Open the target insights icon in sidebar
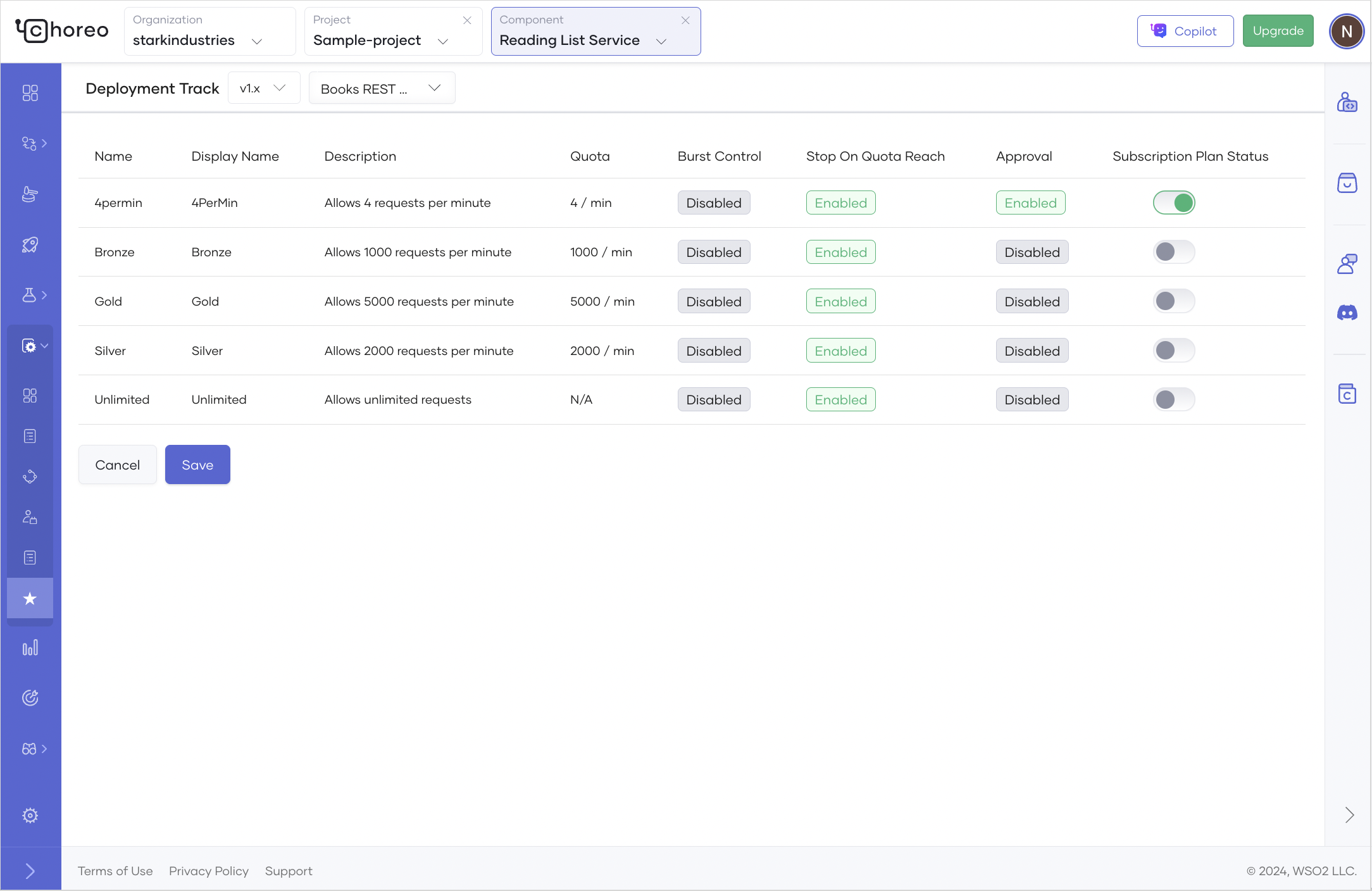The height and width of the screenshot is (891, 1372). [30, 698]
